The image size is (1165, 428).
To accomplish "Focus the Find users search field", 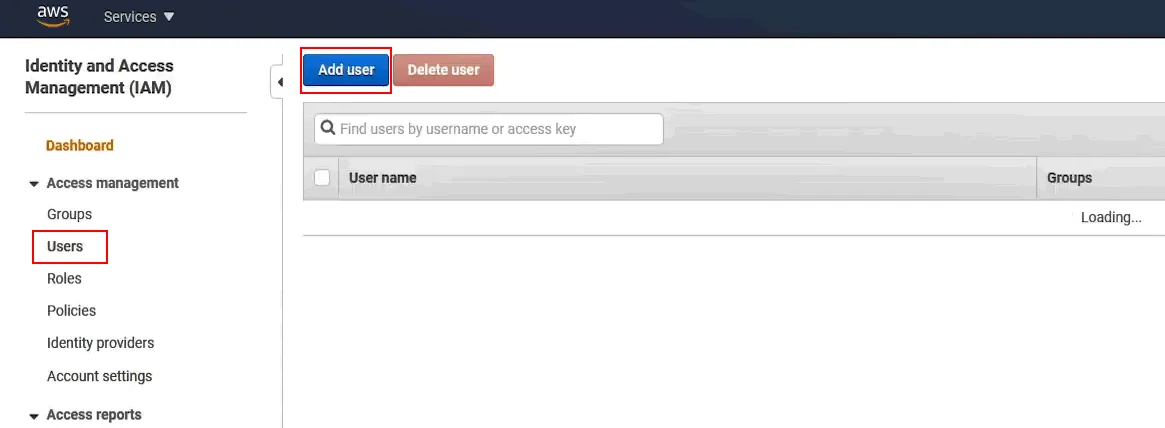I will coord(489,129).
